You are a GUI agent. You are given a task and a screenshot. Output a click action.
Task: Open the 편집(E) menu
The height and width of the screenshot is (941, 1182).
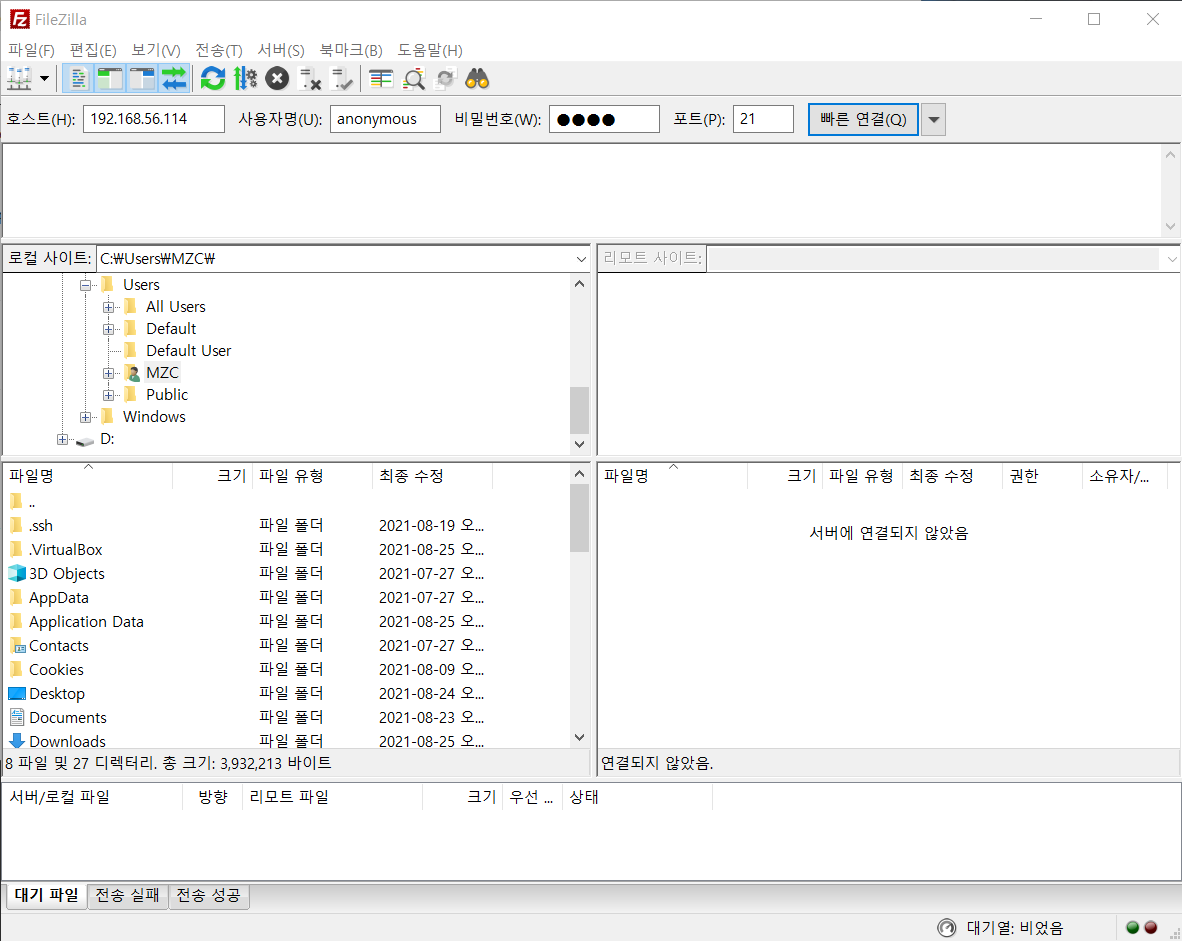[x=93, y=50]
